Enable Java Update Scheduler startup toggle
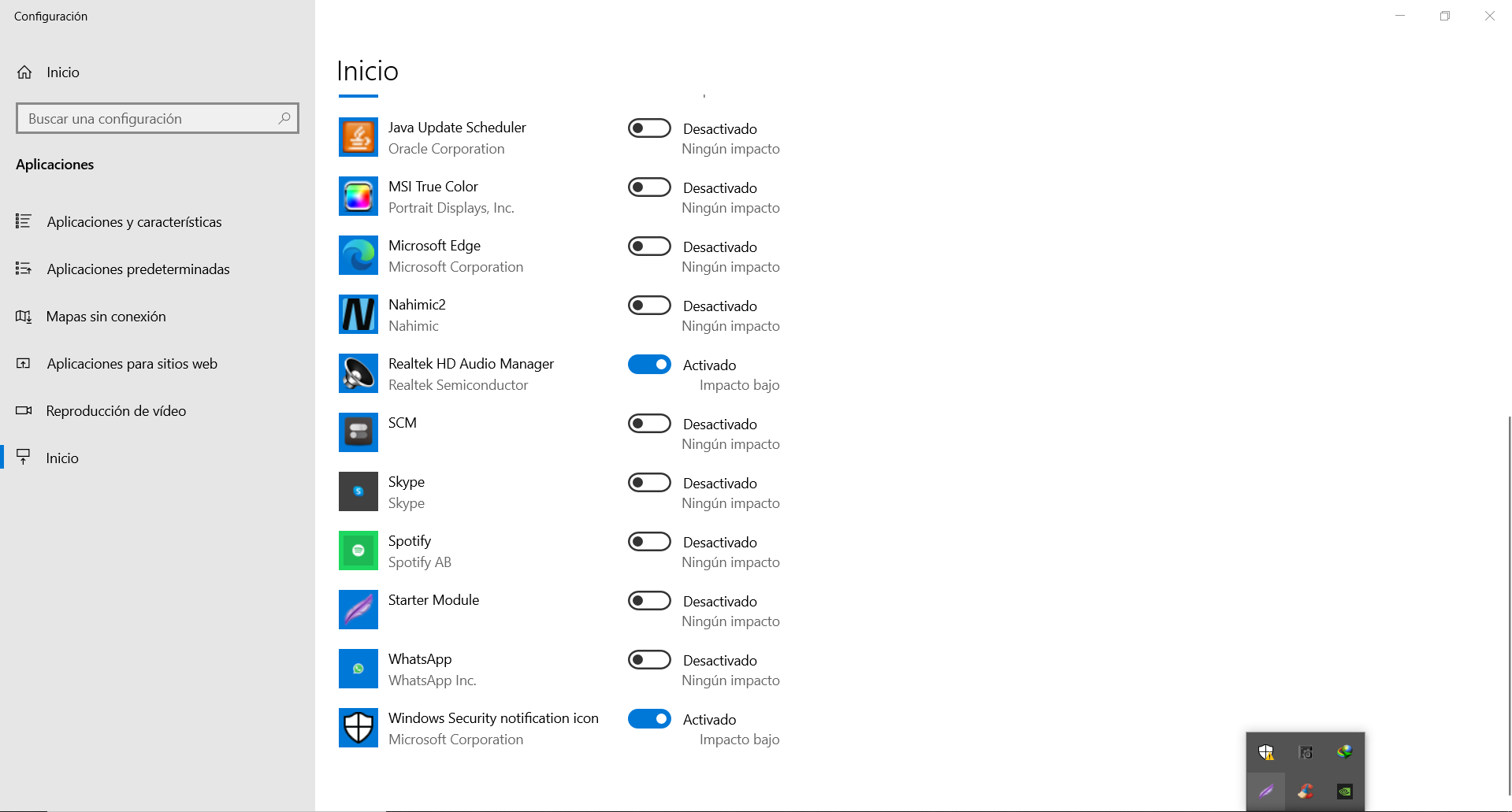1512x812 pixels. coord(649,128)
